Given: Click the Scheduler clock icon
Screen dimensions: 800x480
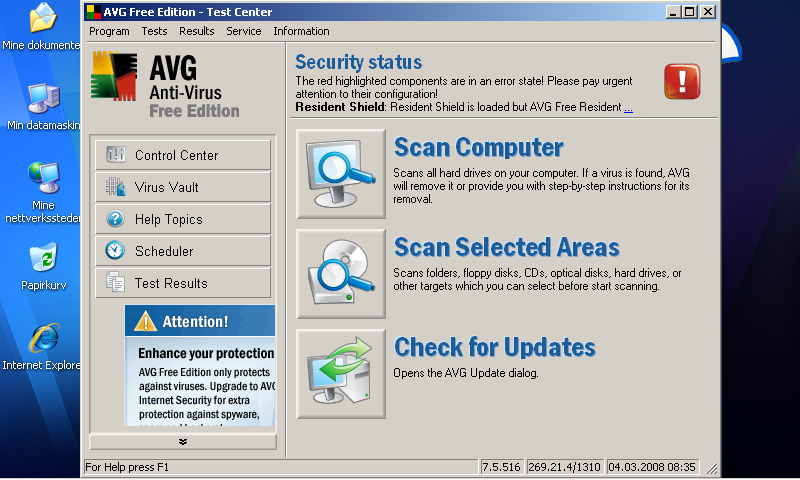Looking at the screenshot, I should tap(115, 250).
